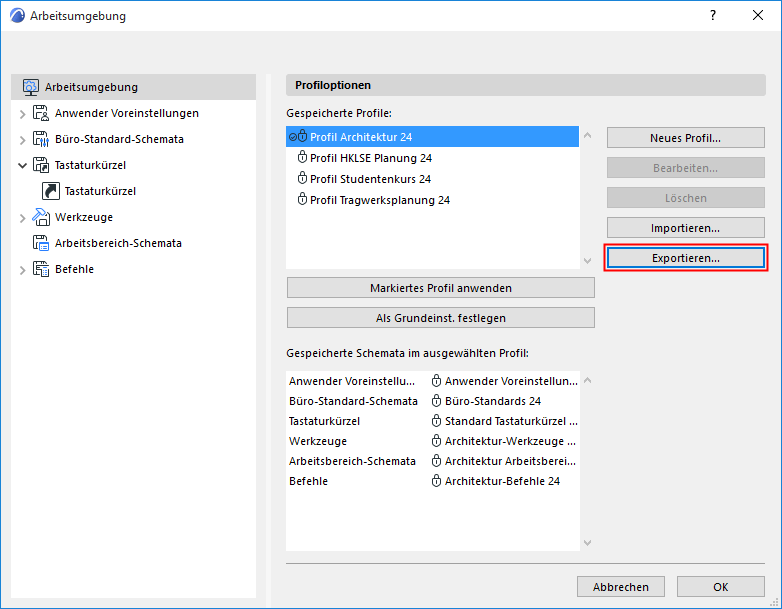Image resolution: width=782 pixels, height=609 pixels.
Task: Select Anwender Voreinstellungen in tree
Action: (x=127, y=113)
